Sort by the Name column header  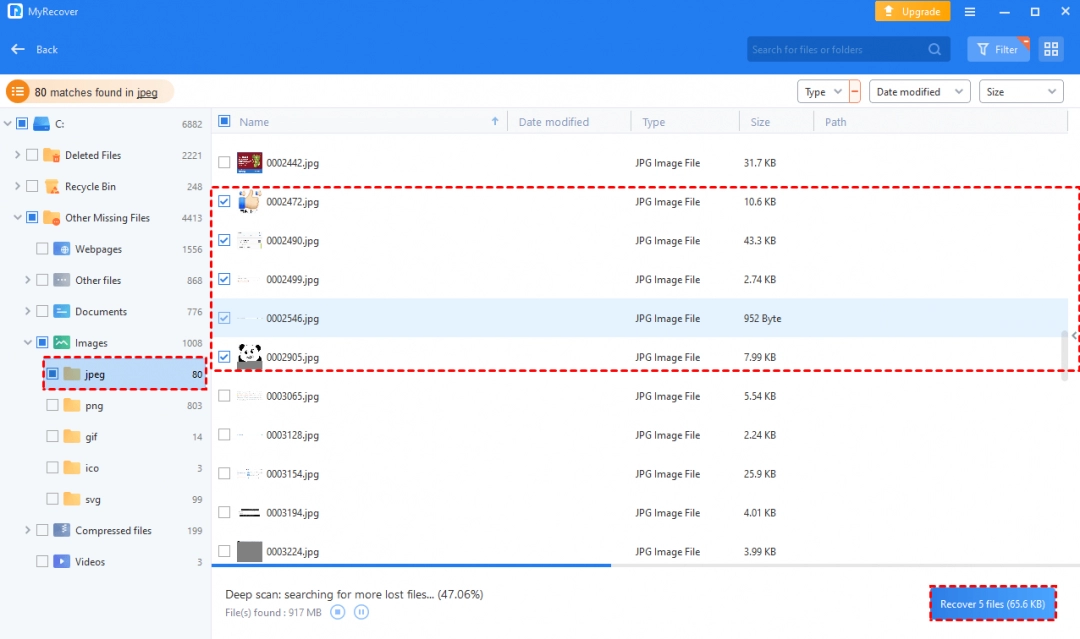click(x=255, y=122)
